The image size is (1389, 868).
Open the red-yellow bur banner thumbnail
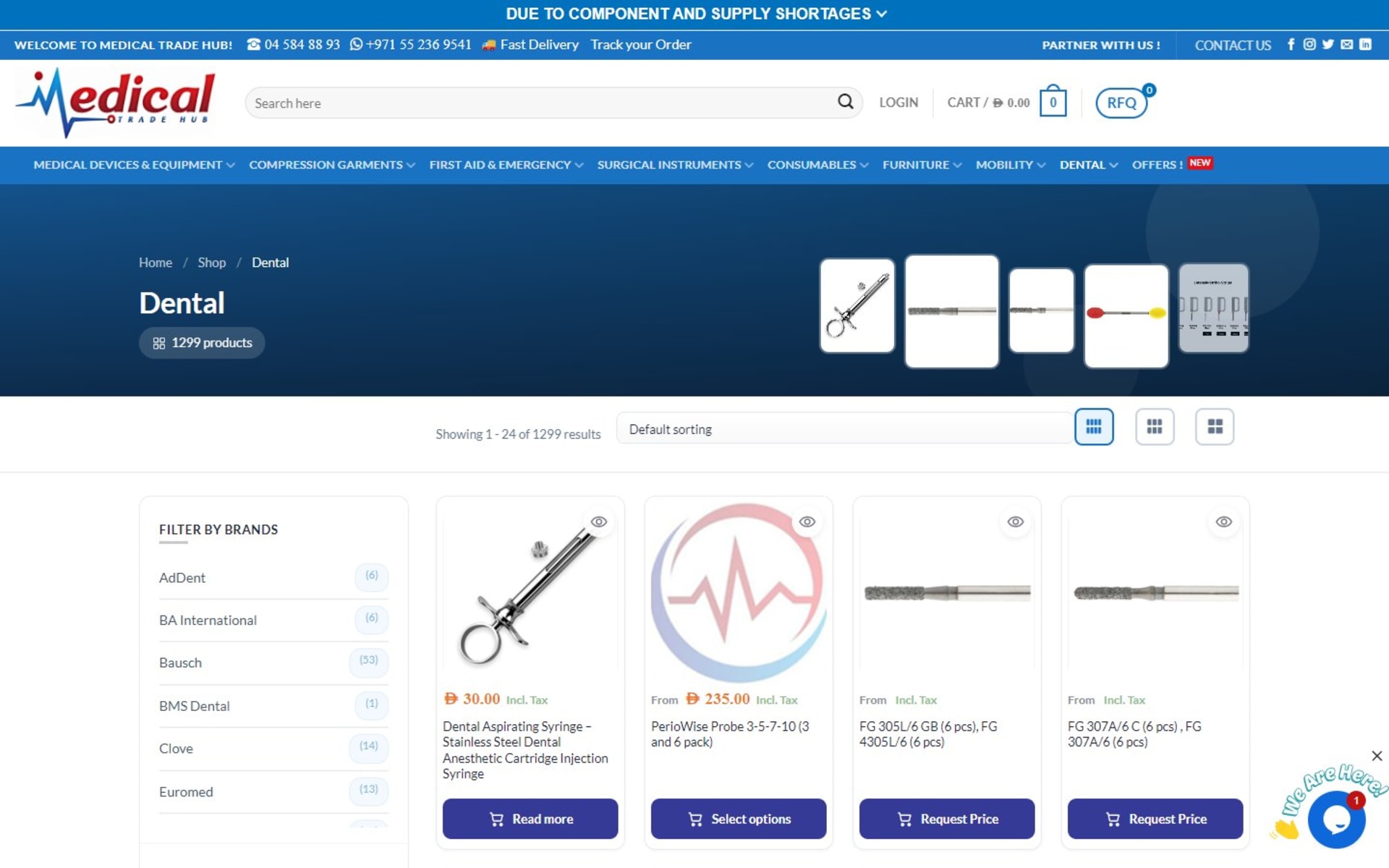point(1126,315)
